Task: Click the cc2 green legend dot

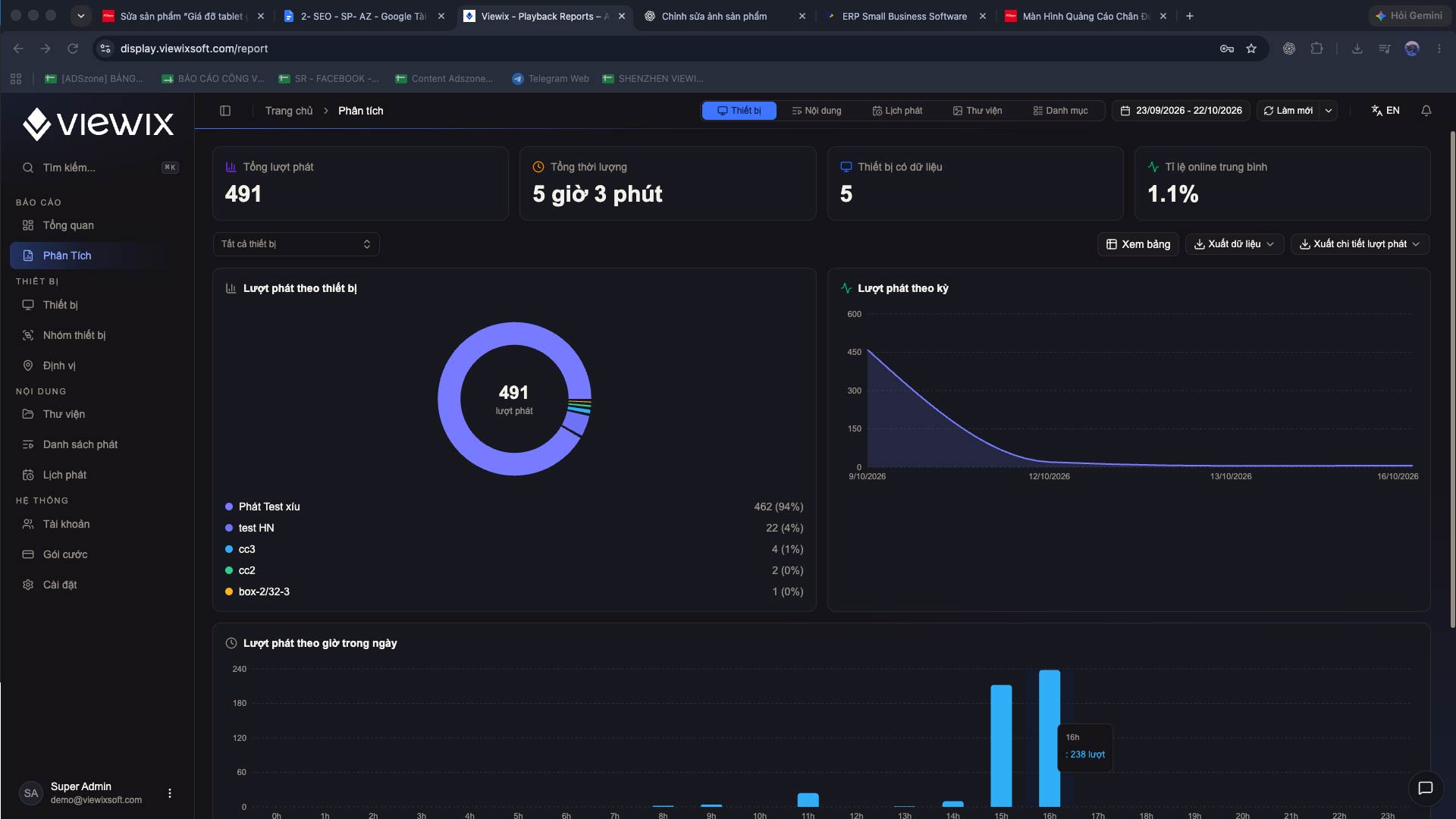Action: click(x=229, y=570)
